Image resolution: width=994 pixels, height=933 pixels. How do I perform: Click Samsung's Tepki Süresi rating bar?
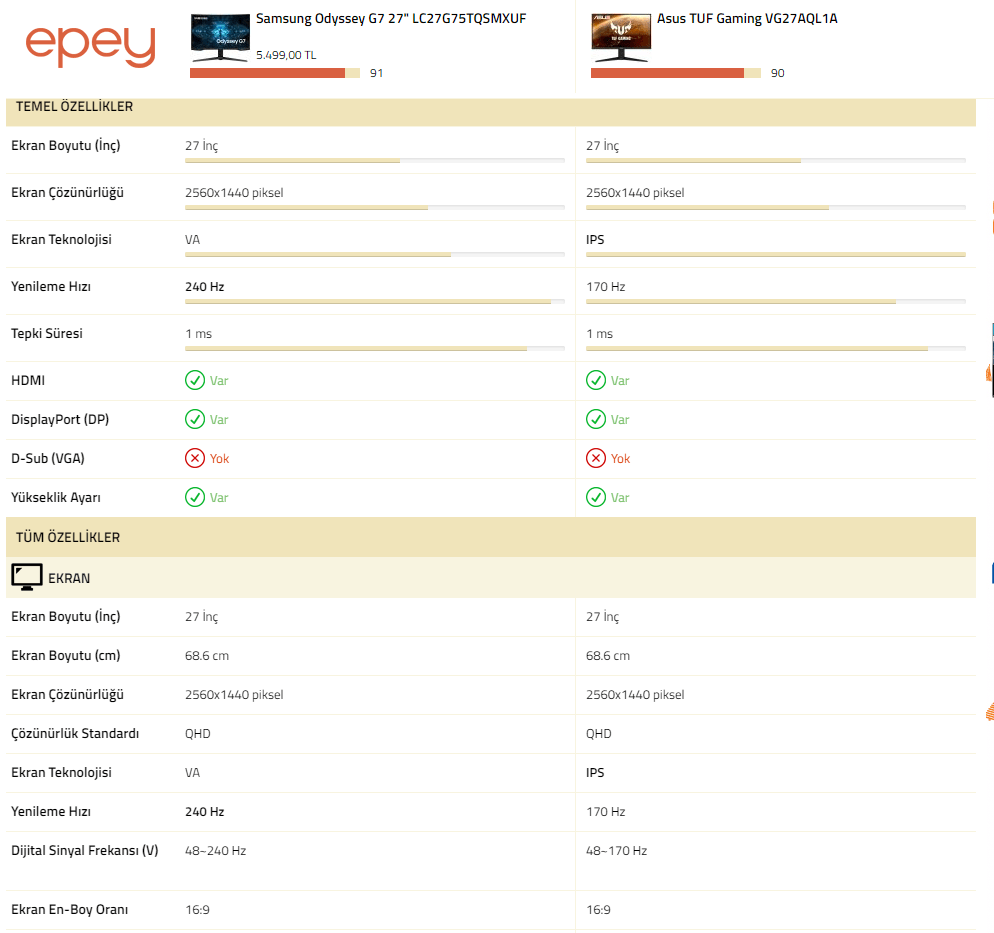(375, 349)
